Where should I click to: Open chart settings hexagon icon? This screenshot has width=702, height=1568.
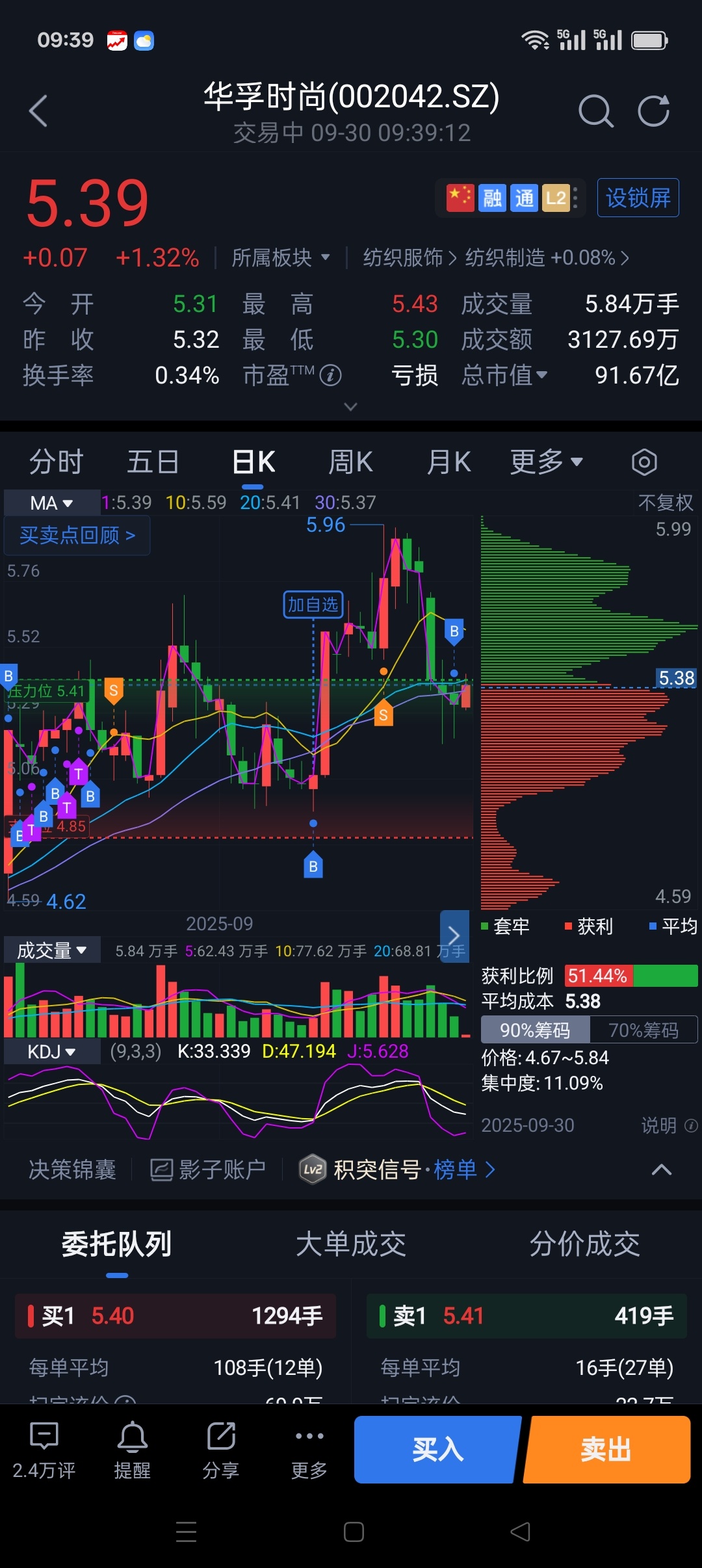[644, 462]
